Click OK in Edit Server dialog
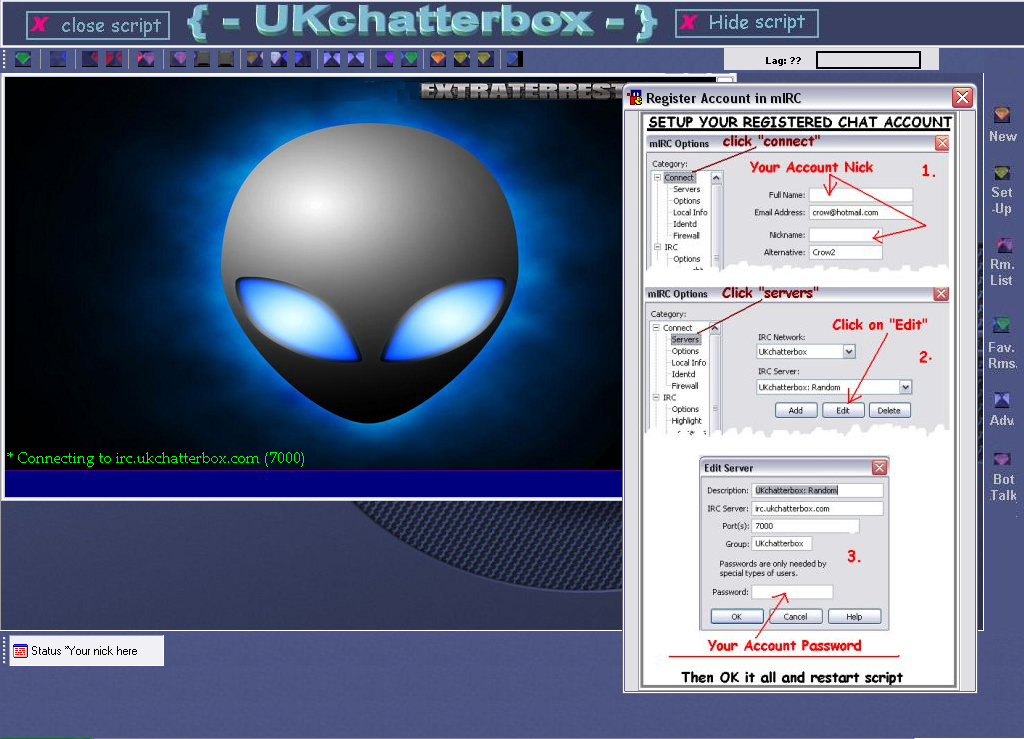This screenshot has width=1024, height=739. coord(737,616)
